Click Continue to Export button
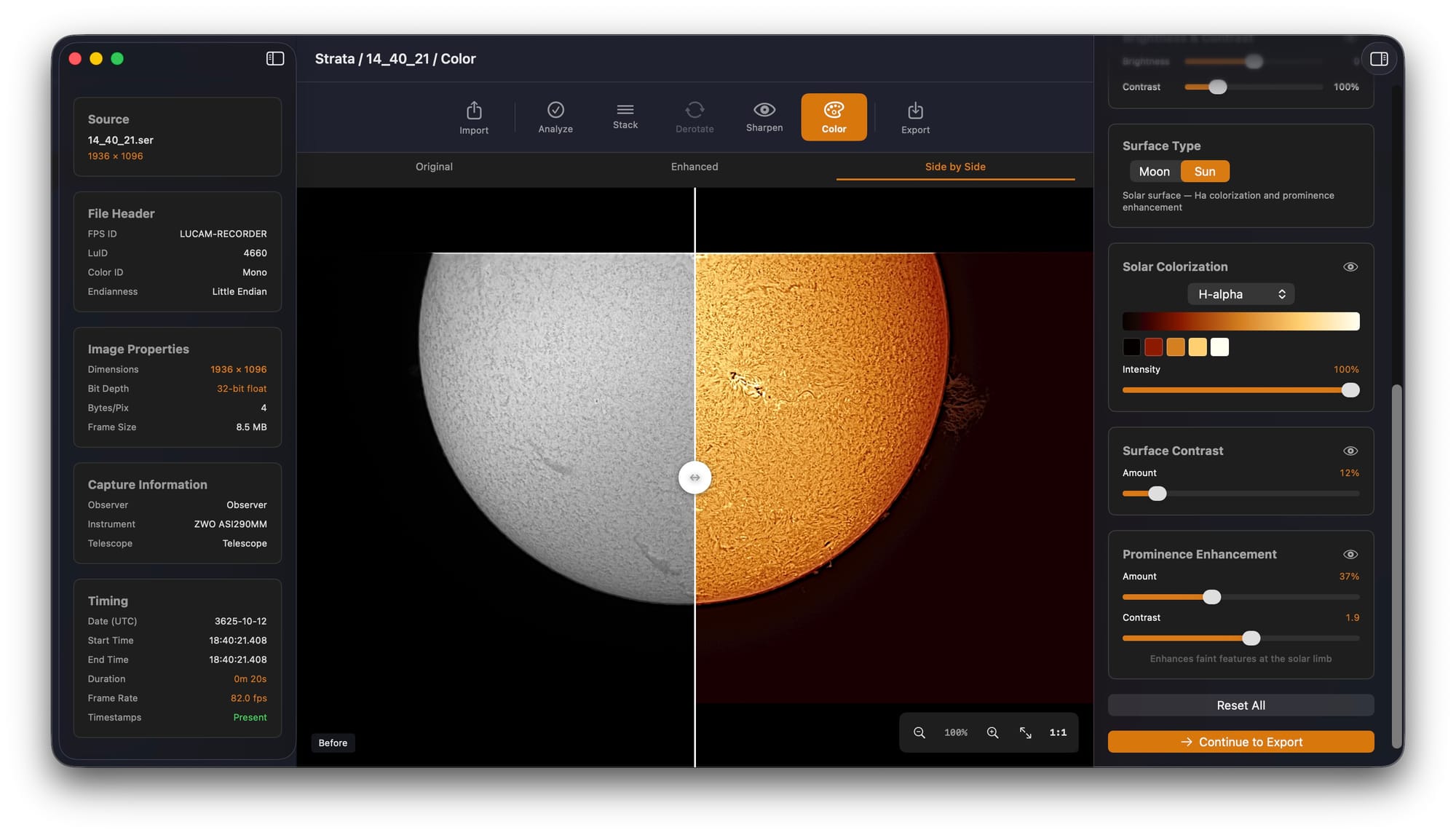Screen dimensions: 1456x835 tap(1241, 742)
